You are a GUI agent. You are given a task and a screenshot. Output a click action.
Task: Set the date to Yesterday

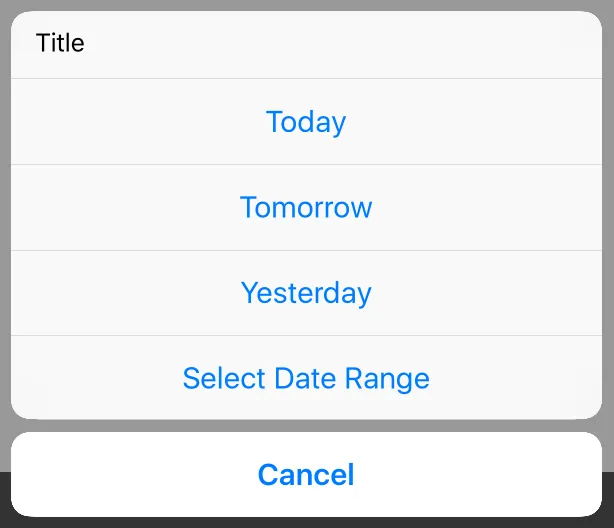click(306, 293)
